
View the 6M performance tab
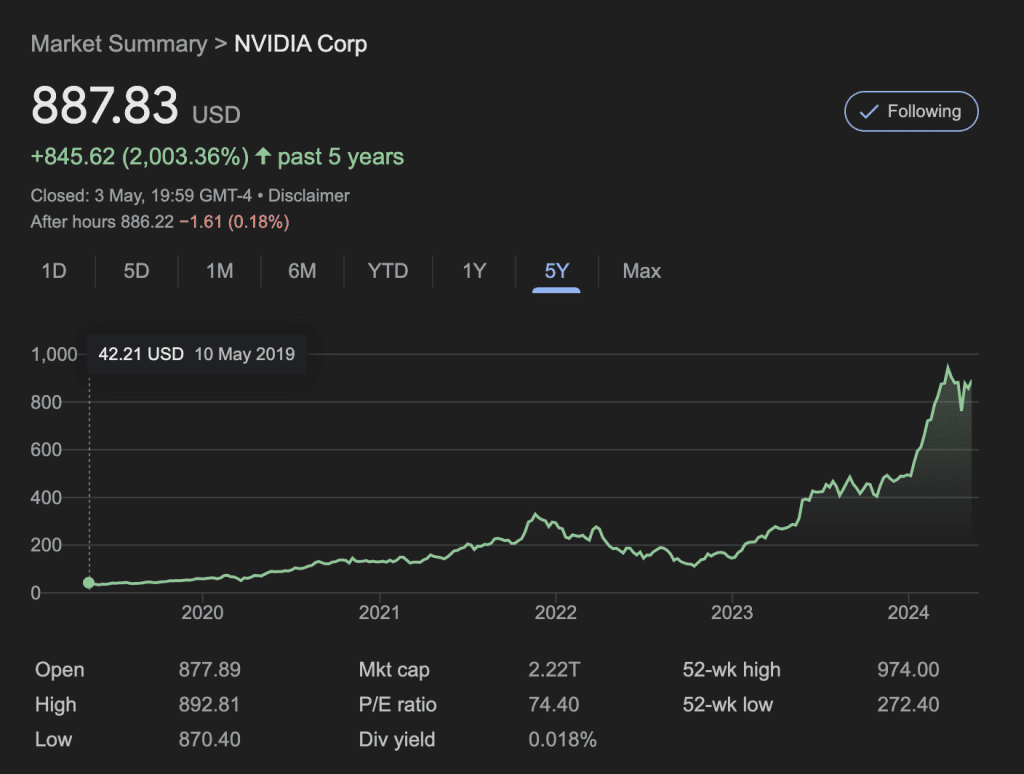tap(302, 271)
